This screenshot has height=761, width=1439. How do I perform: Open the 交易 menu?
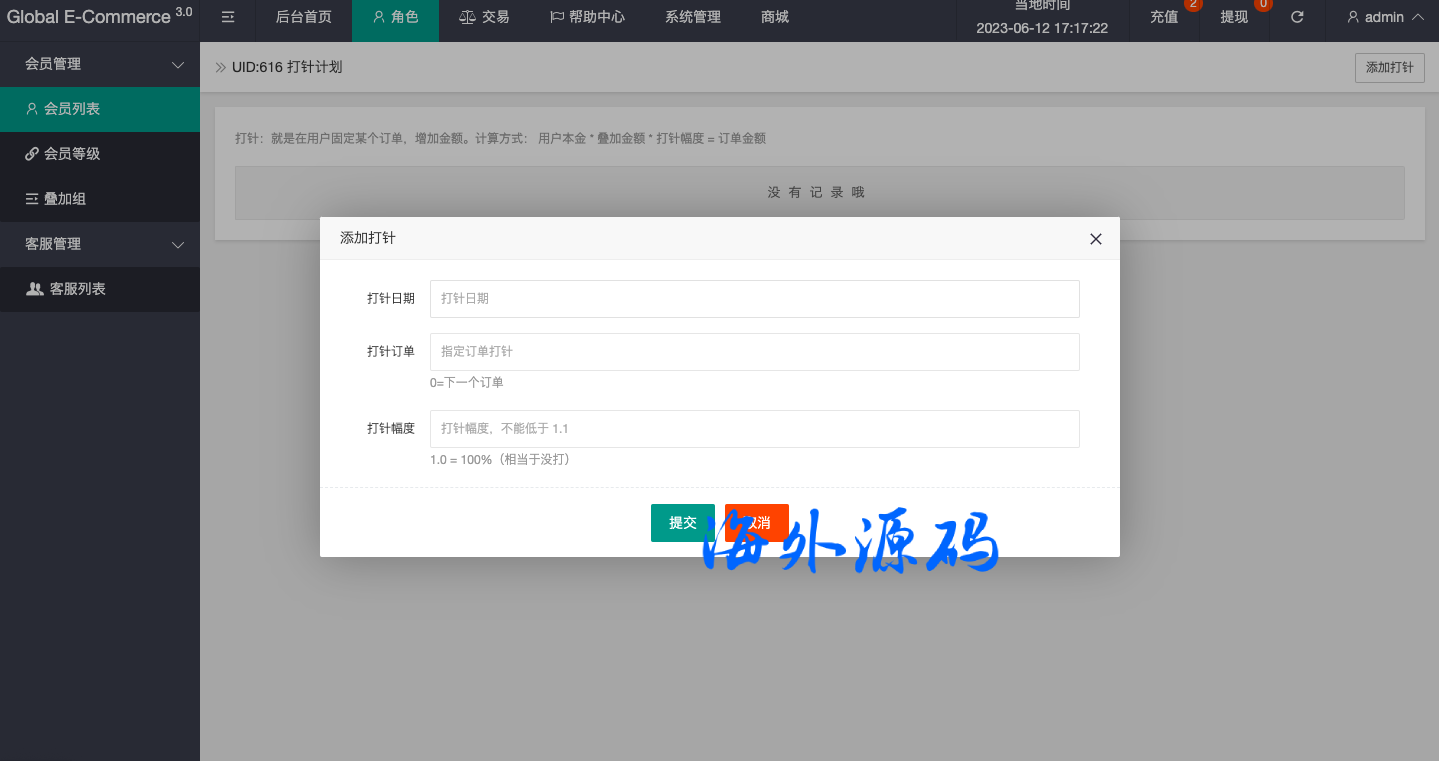pyautogui.click(x=484, y=17)
